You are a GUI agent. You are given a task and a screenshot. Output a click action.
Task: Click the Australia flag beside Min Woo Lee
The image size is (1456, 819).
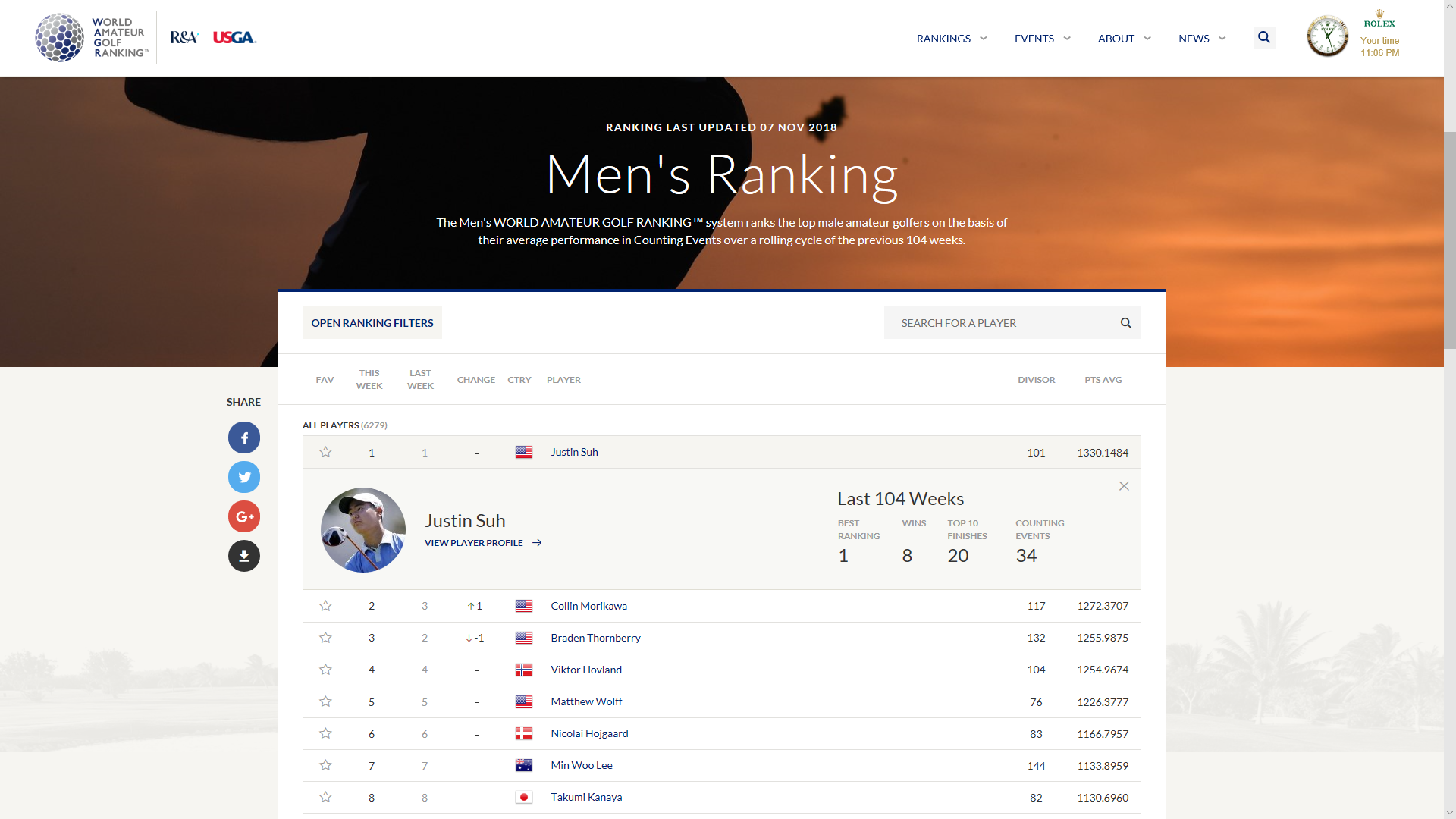coord(524,765)
